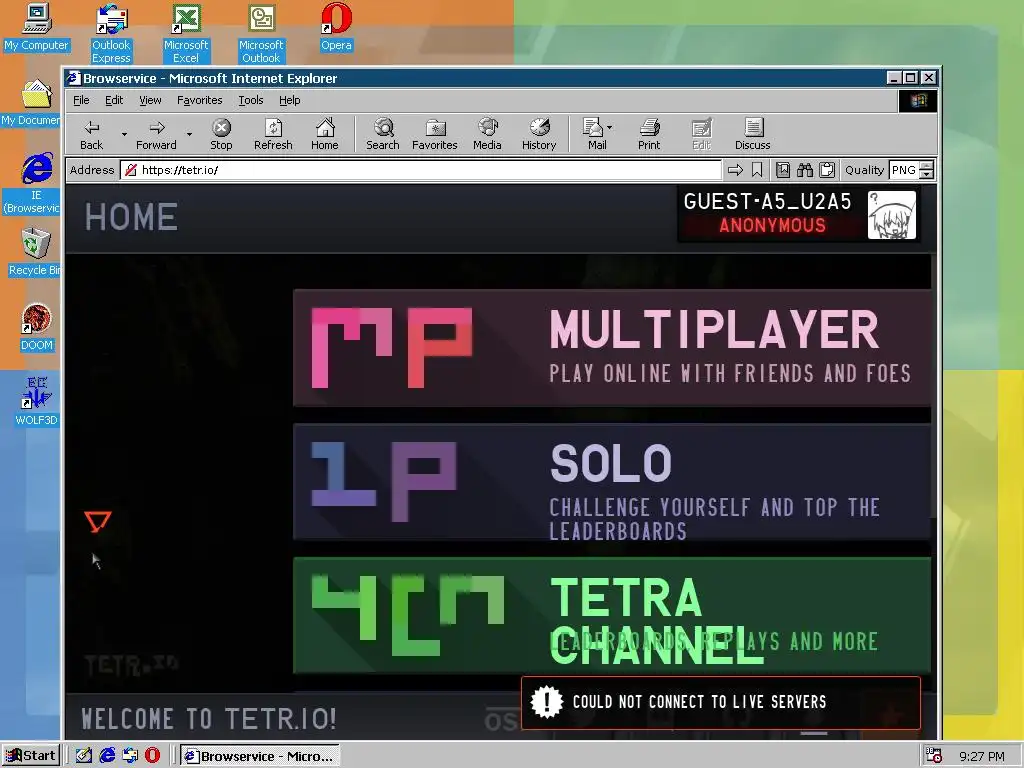This screenshot has height=768, width=1024.
Task: Click the Go arrow beside address bar
Action: [x=735, y=170]
